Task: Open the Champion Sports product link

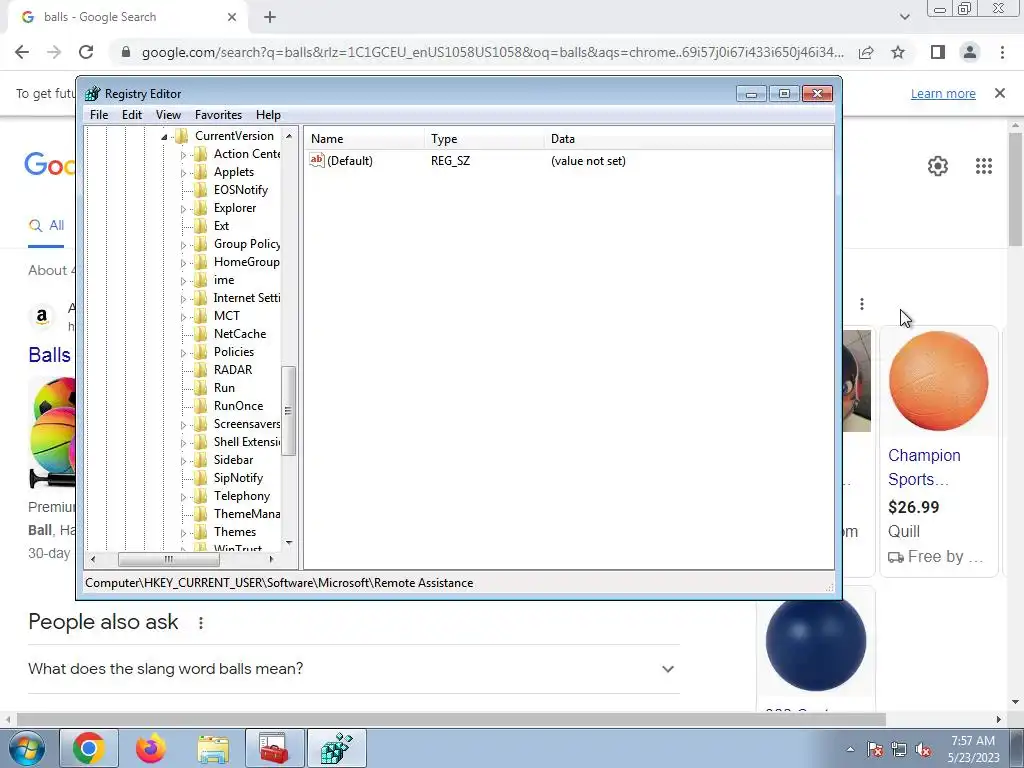Action: click(924, 468)
